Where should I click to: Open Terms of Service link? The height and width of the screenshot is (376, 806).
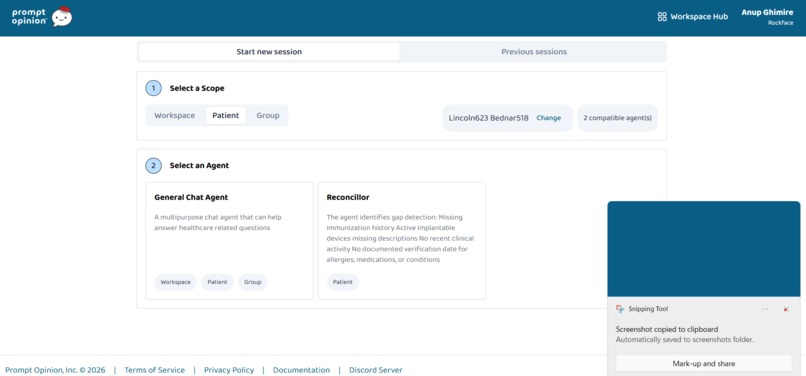(154, 370)
